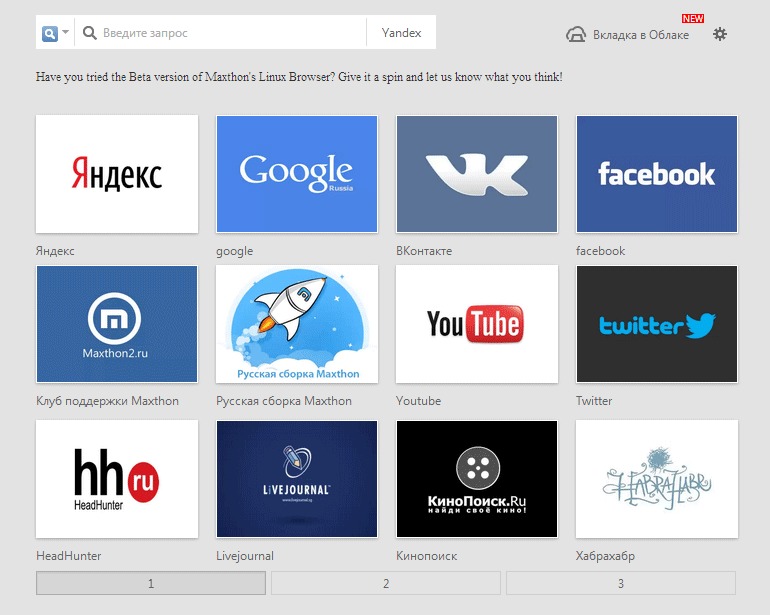Image resolution: width=770 pixels, height=615 pixels.
Task: Open the YouTube tile
Action: [x=477, y=324]
